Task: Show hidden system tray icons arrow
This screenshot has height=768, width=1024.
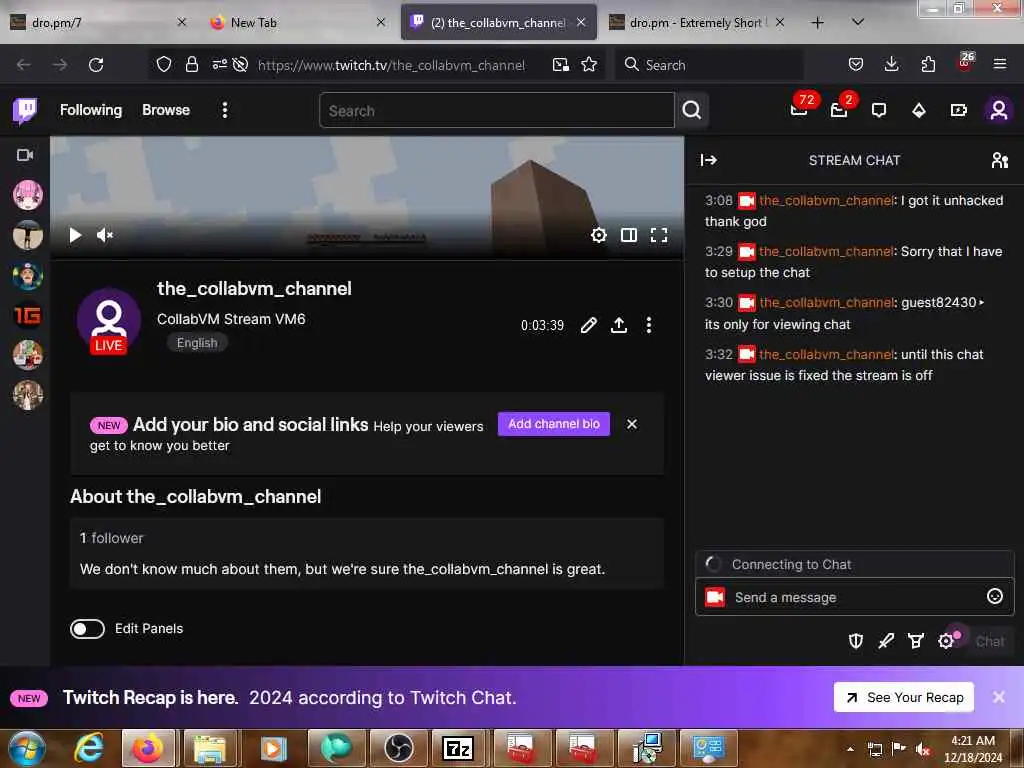Action: [850, 749]
